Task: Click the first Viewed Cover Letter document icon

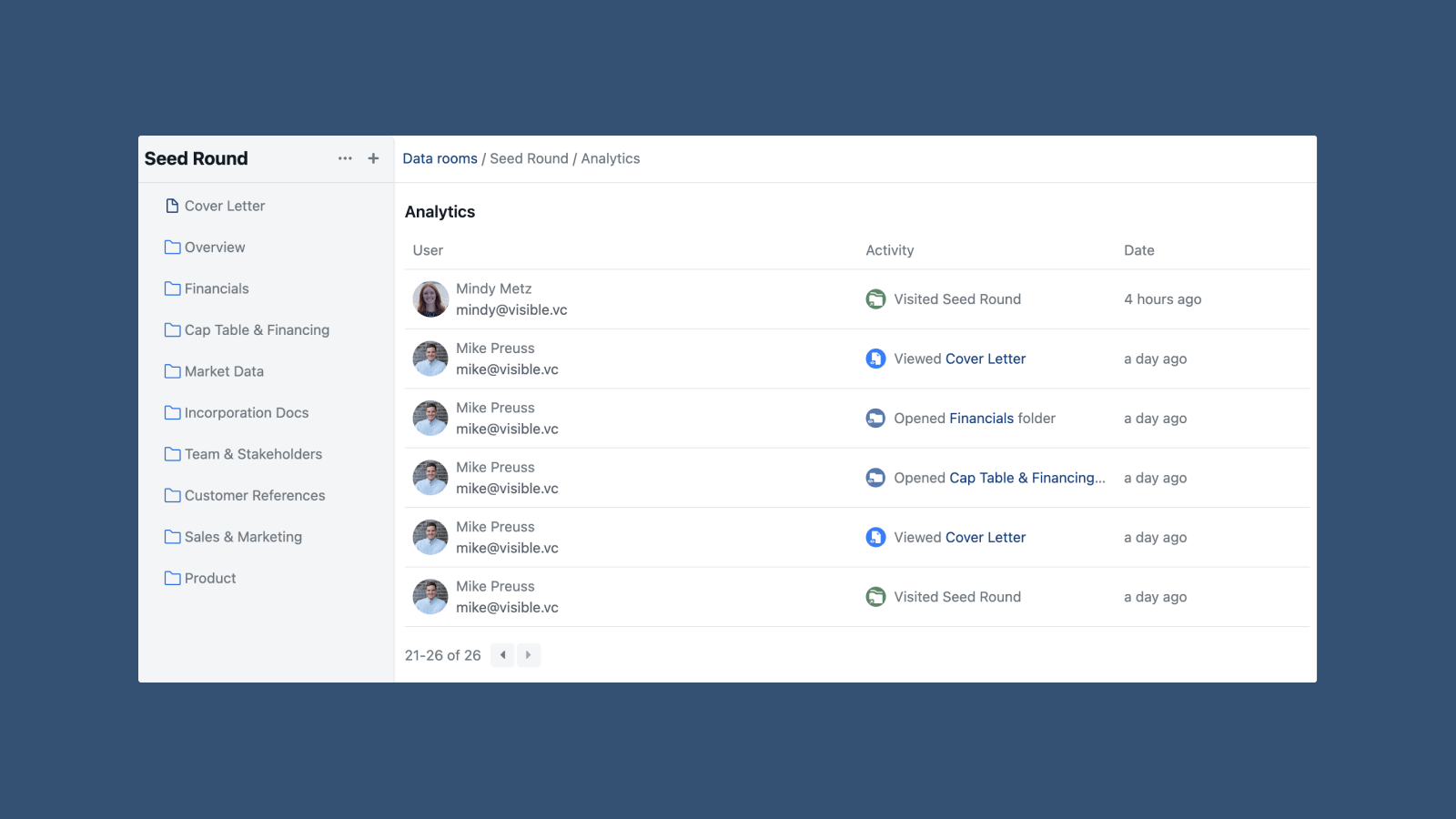Action: tap(875, 359)
